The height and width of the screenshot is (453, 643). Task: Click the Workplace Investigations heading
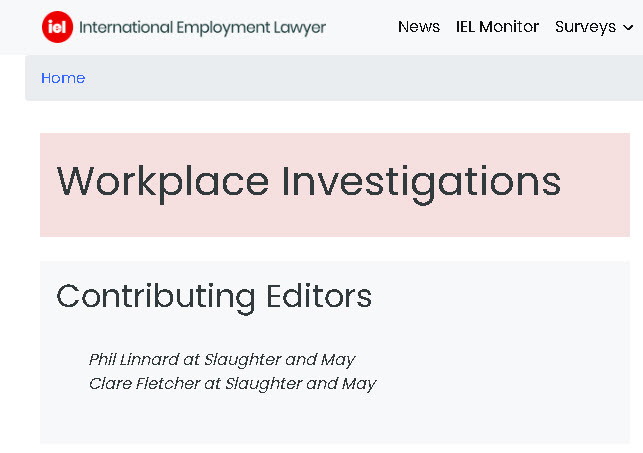[308, 182]
